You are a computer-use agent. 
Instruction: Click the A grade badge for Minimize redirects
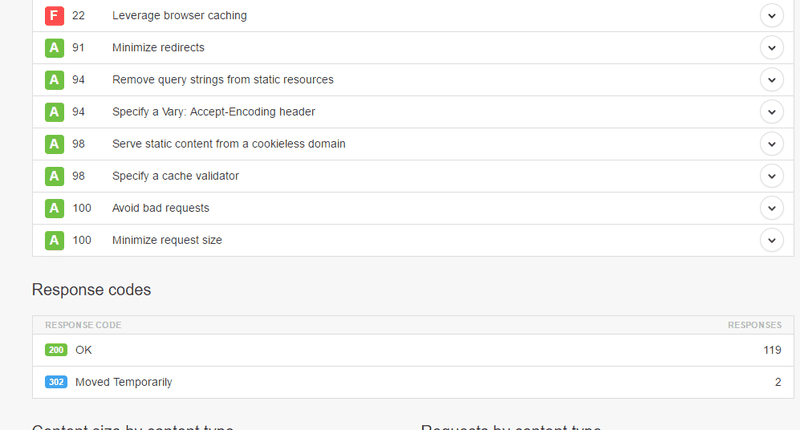point(54,48)
